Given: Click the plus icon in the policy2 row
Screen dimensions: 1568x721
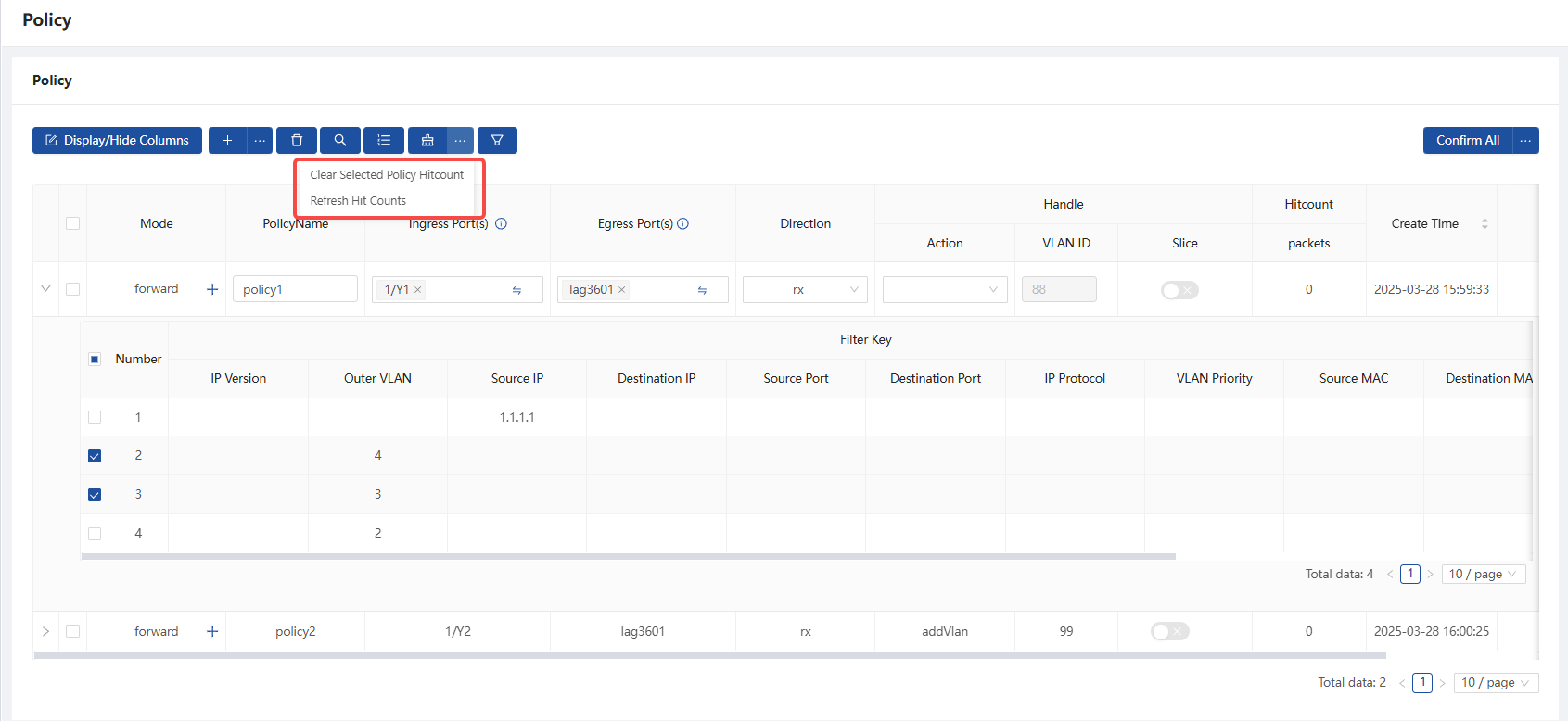Looking at the screenshot, I should pyautogui.click(x=212, y=631).
